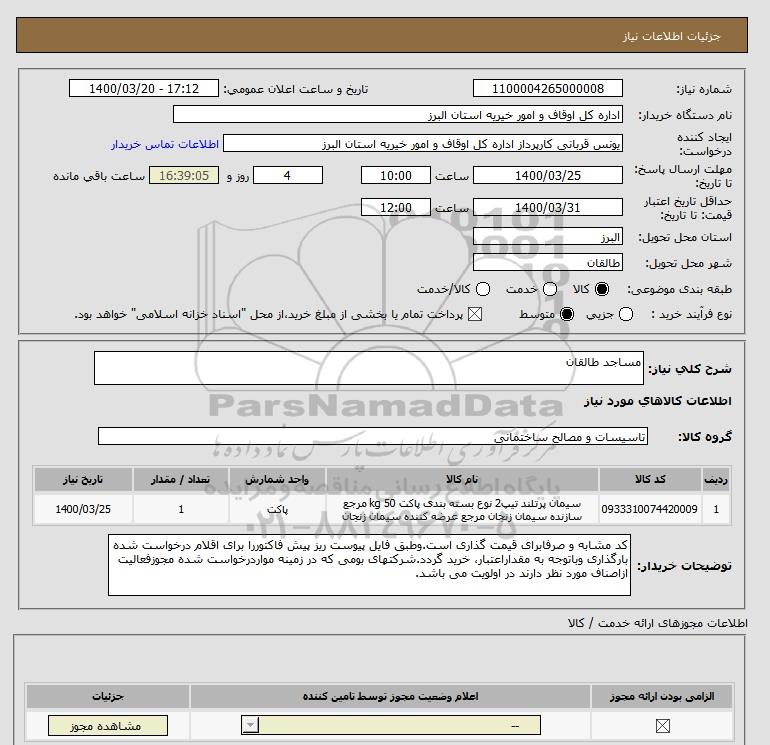This screenshot has height=745, width=770.
Task: Click the buyer notes text area
Action: pos(369,565)
